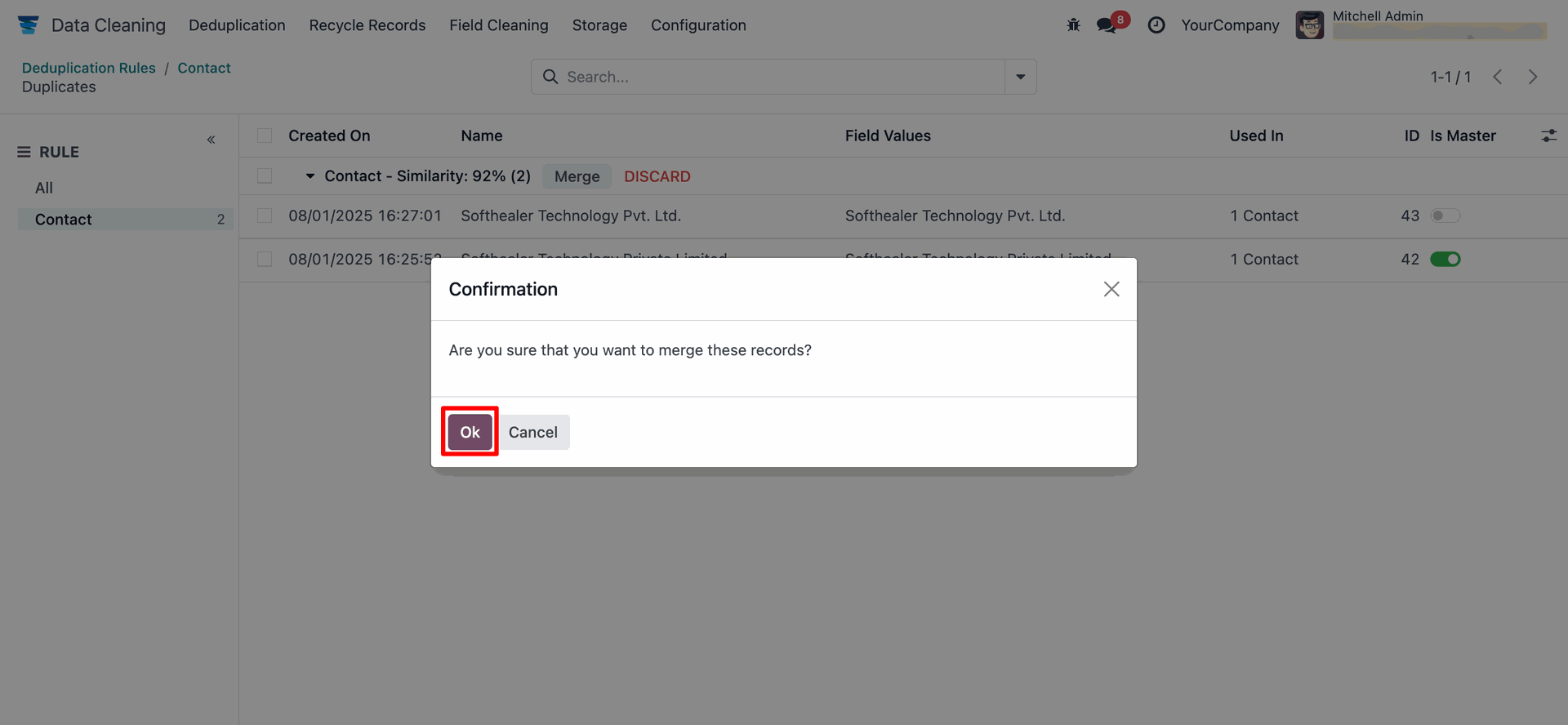Open the Deduplication menu

(x=237, y=25)
